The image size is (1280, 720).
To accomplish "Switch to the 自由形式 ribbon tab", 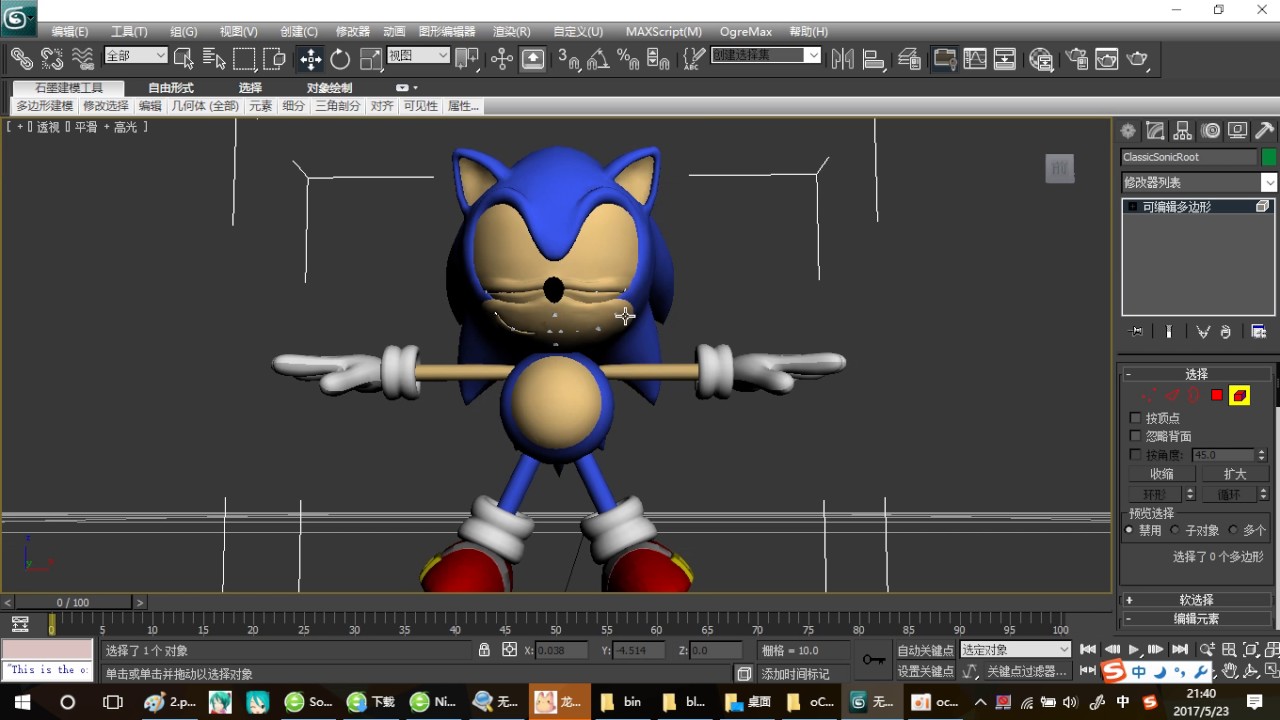I will 171,88.
